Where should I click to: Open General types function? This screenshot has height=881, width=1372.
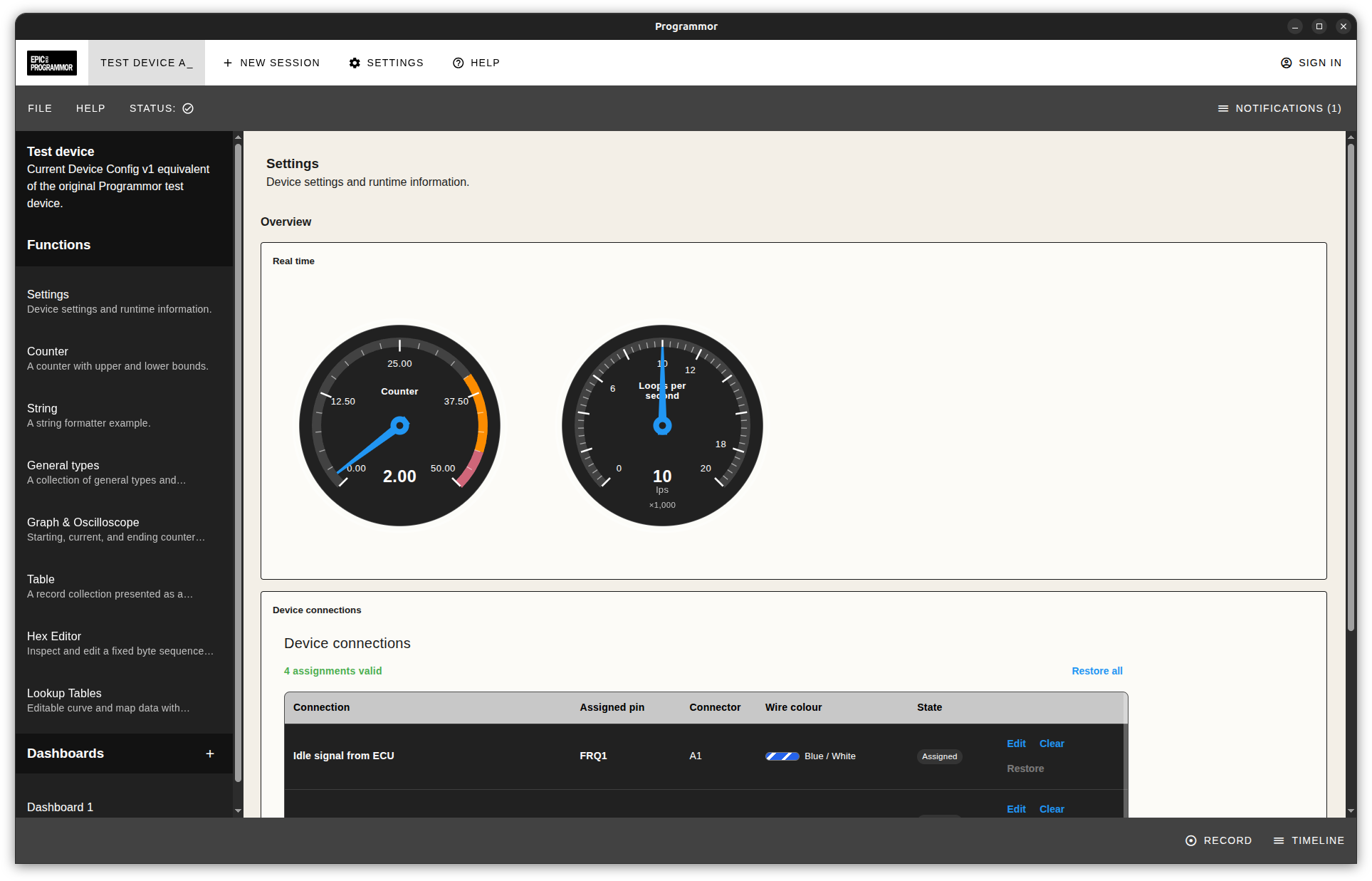(124, 472)
